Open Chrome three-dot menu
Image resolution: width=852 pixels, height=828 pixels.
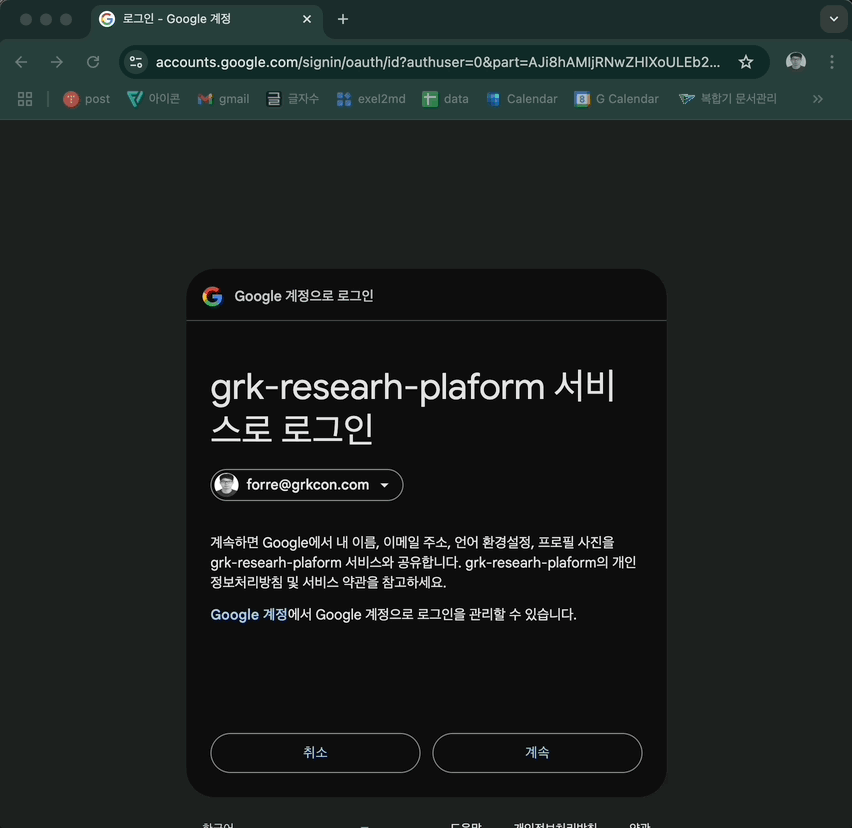[831, 62]
